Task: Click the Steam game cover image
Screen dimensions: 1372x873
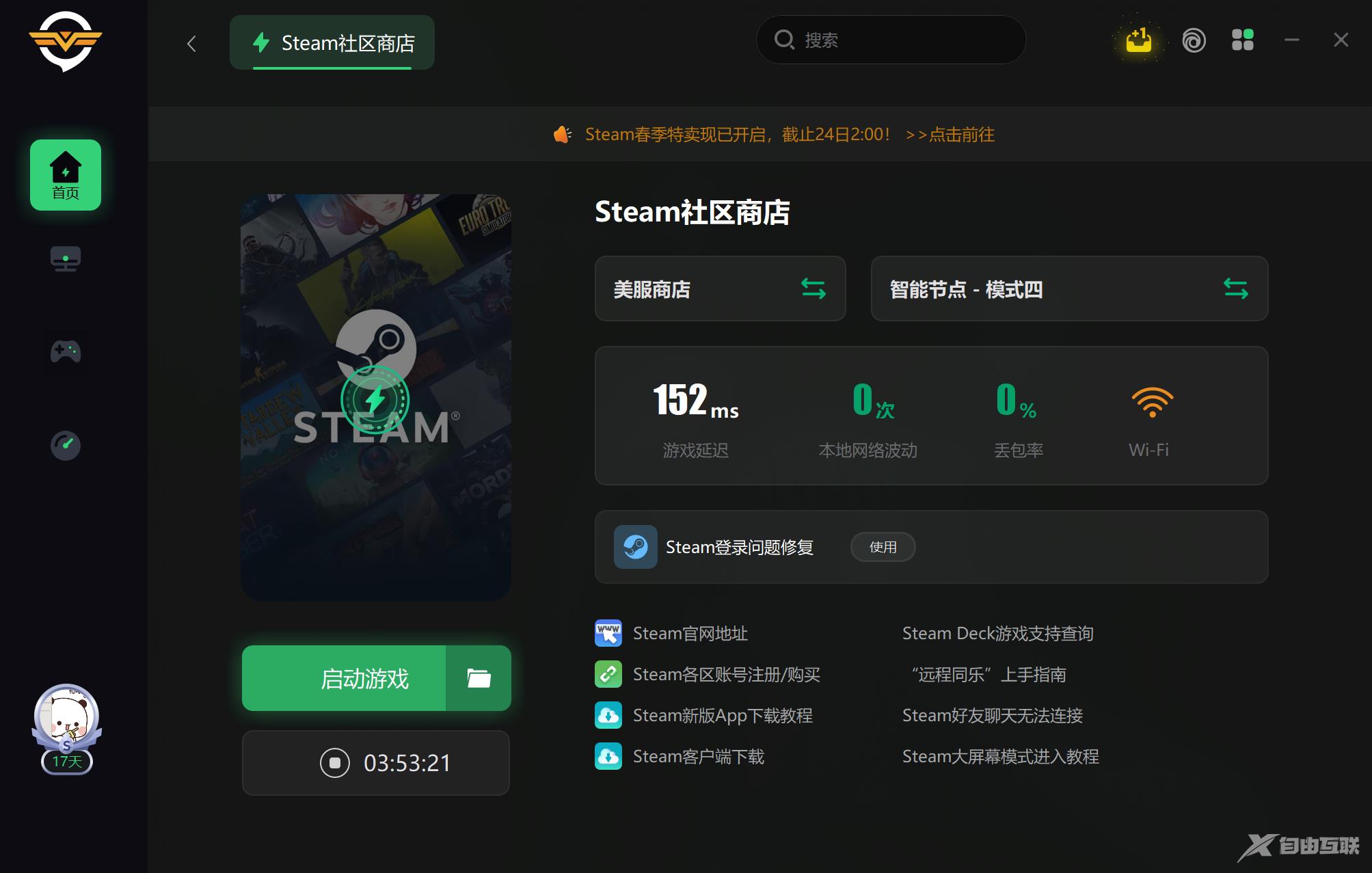Action: coord(376,398)
